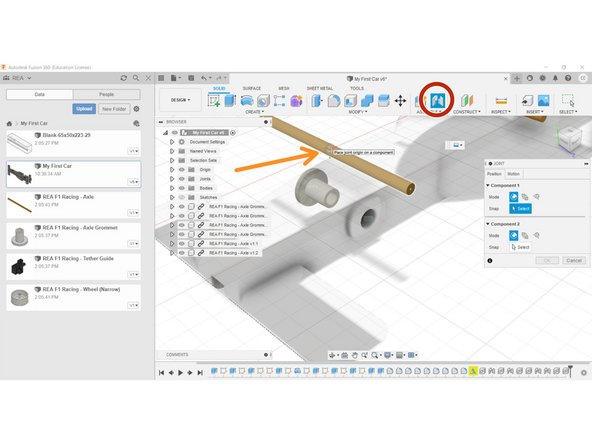Select the Pan hand tool

pyautogui.click(x=355, y=355)
